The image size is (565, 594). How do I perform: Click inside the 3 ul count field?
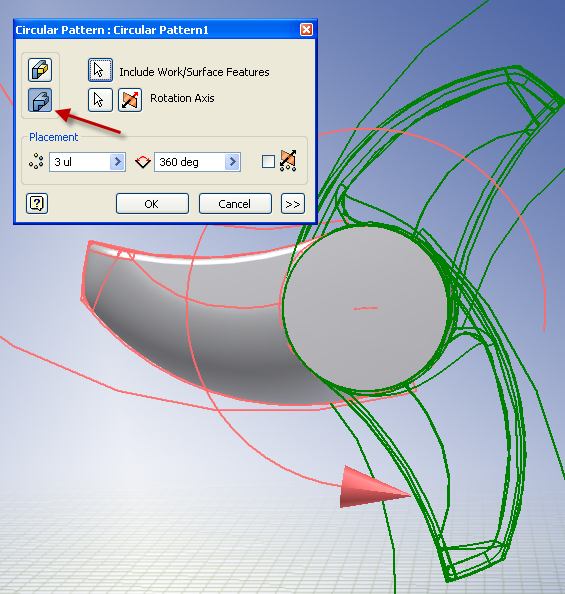pos(80,162)
